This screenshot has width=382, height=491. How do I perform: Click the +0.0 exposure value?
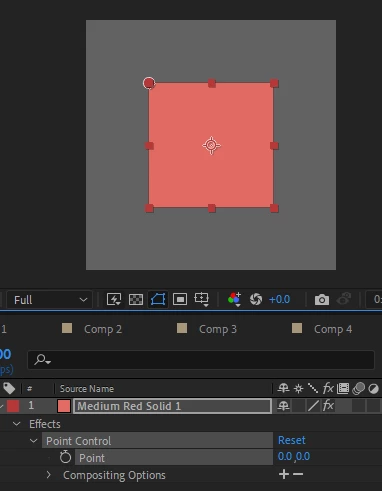pos(279,300)
